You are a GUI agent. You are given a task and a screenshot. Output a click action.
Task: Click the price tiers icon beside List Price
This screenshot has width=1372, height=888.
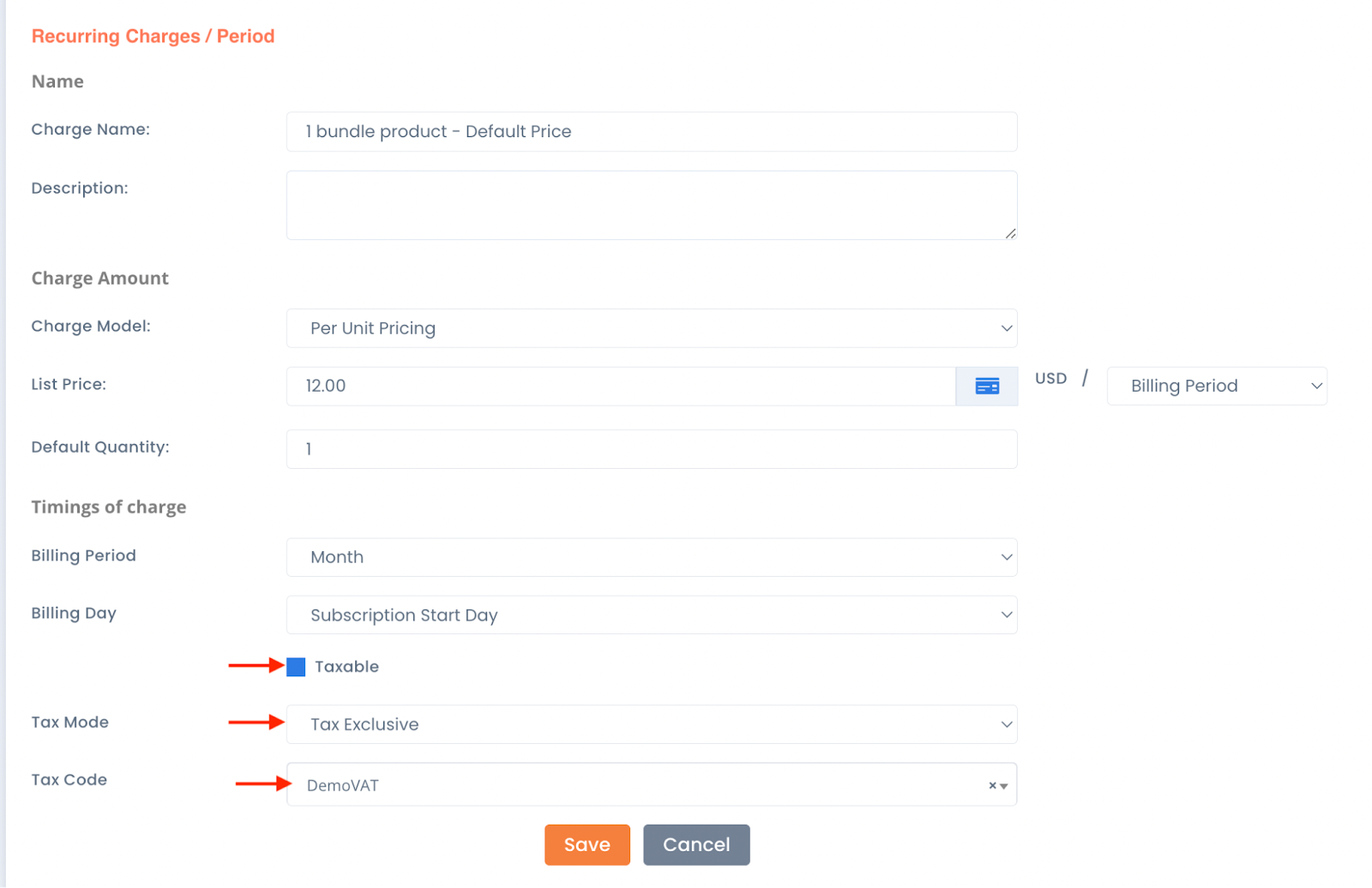point(987,387)
